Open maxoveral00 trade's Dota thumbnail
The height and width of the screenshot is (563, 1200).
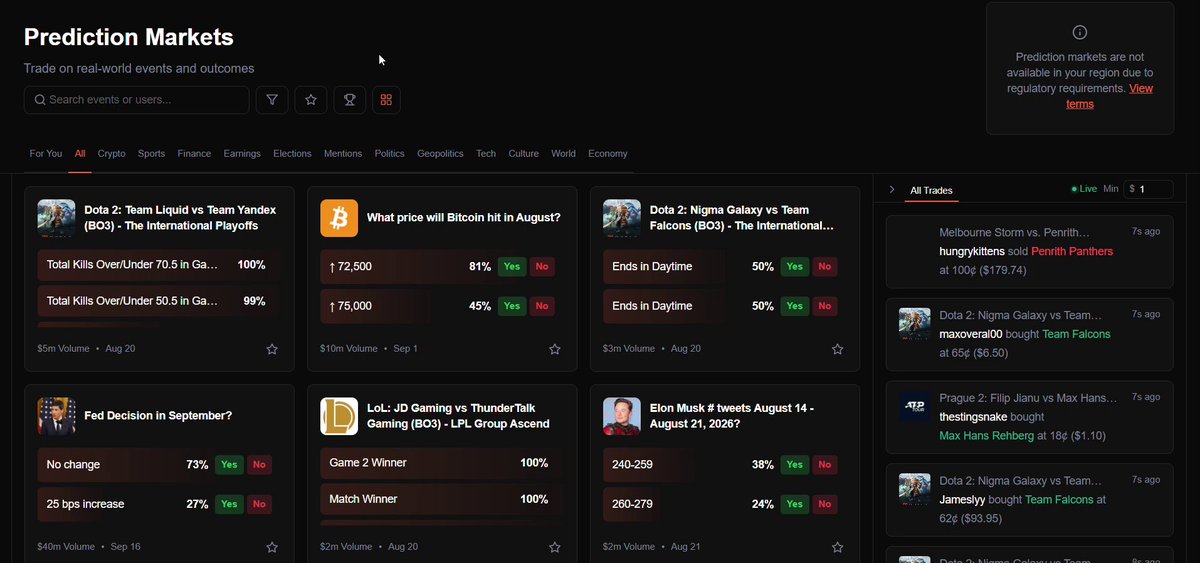click(x=915, y=324)
